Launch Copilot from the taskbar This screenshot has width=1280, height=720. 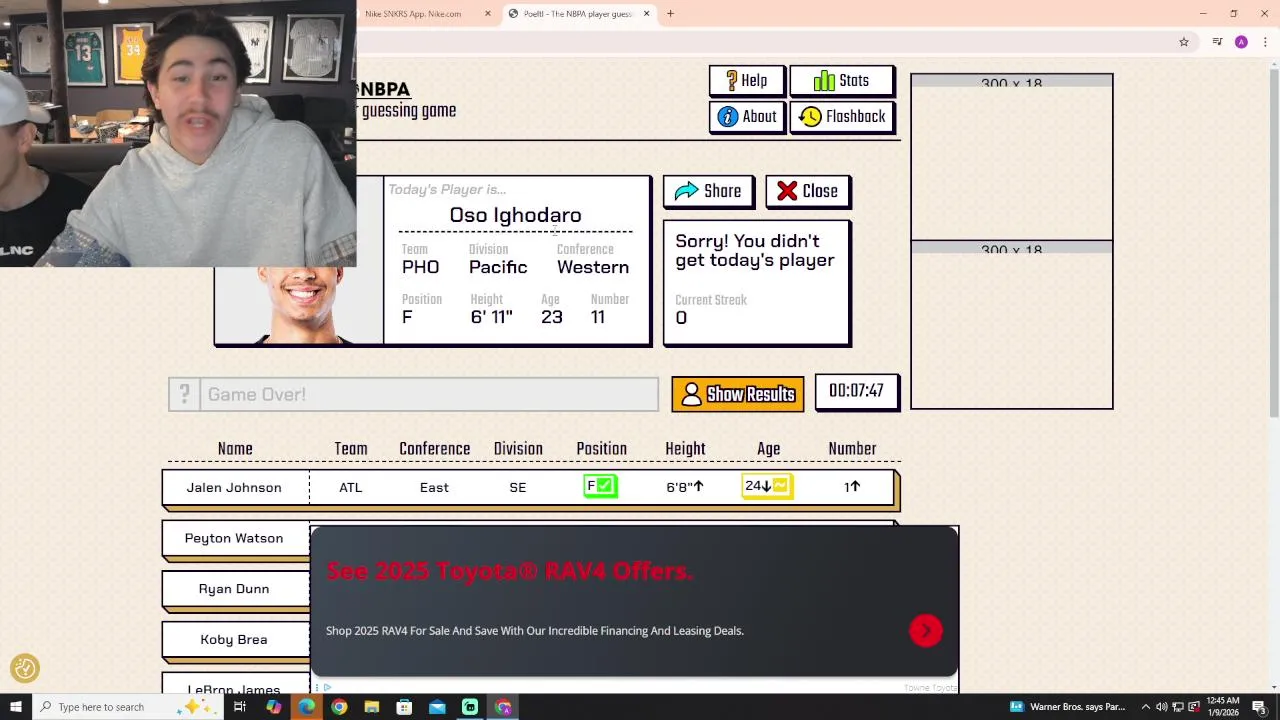[x=273, y=707]
